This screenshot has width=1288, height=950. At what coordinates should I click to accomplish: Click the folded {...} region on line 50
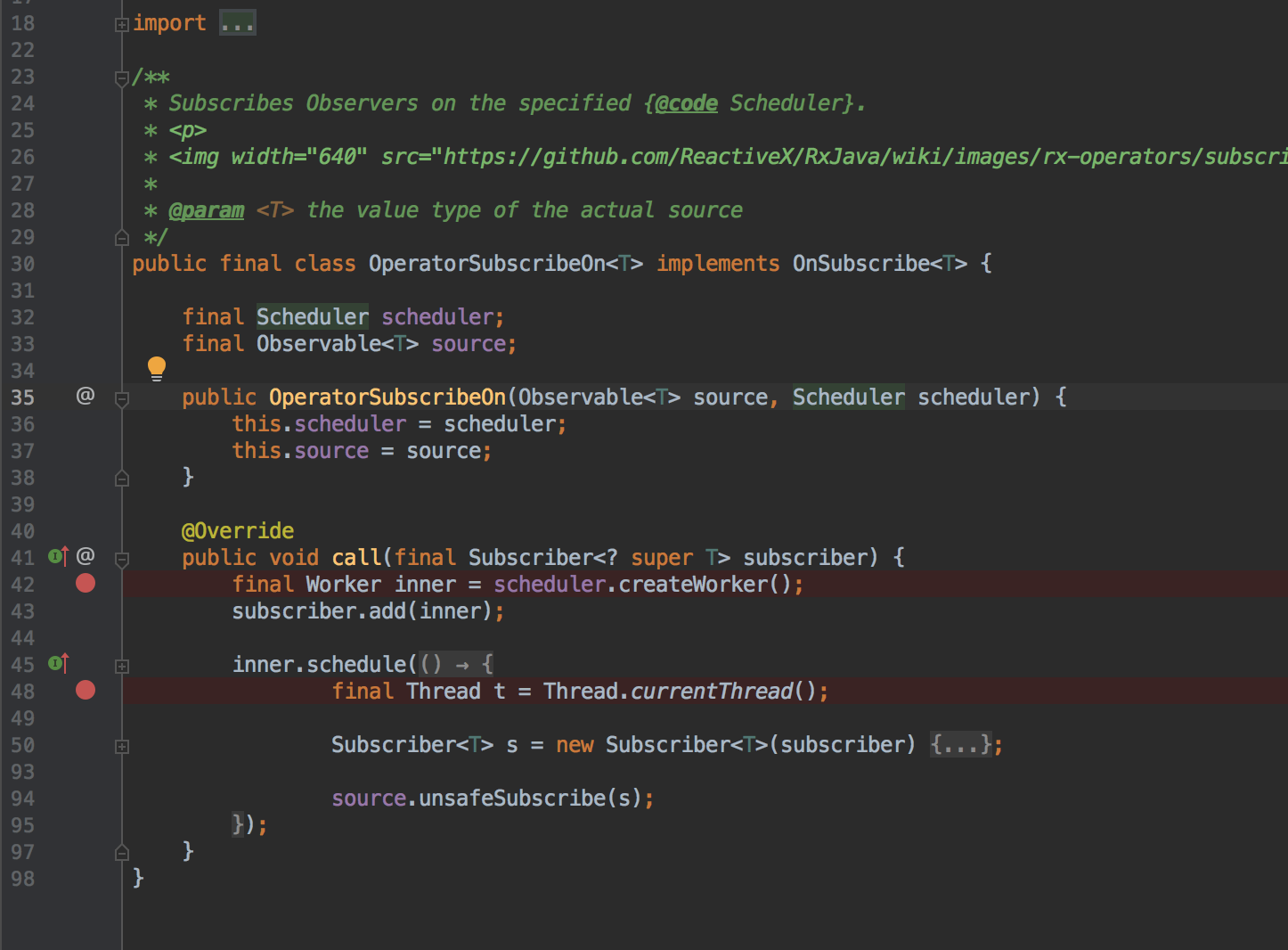coord(961,744)
